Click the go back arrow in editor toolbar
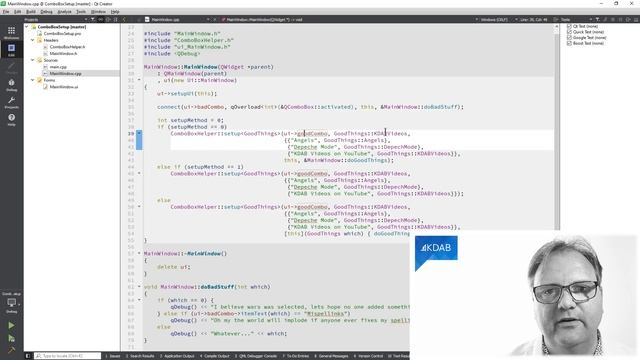The height and width of the screenshot is (360, 640). pyautogui.click(x=124, y=19)
